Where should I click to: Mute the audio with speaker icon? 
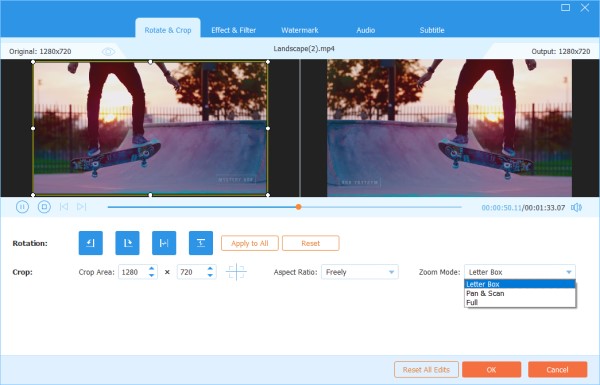point(576,207)
